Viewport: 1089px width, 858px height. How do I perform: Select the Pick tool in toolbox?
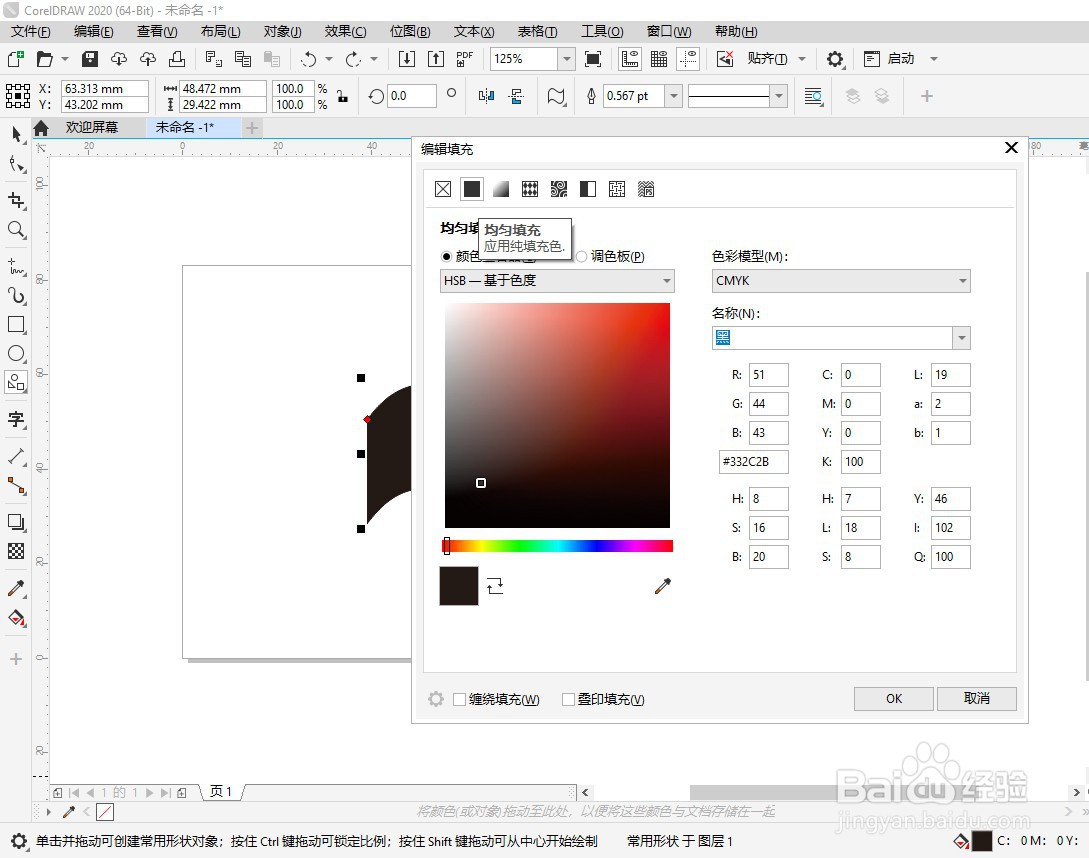coord(17,135)
